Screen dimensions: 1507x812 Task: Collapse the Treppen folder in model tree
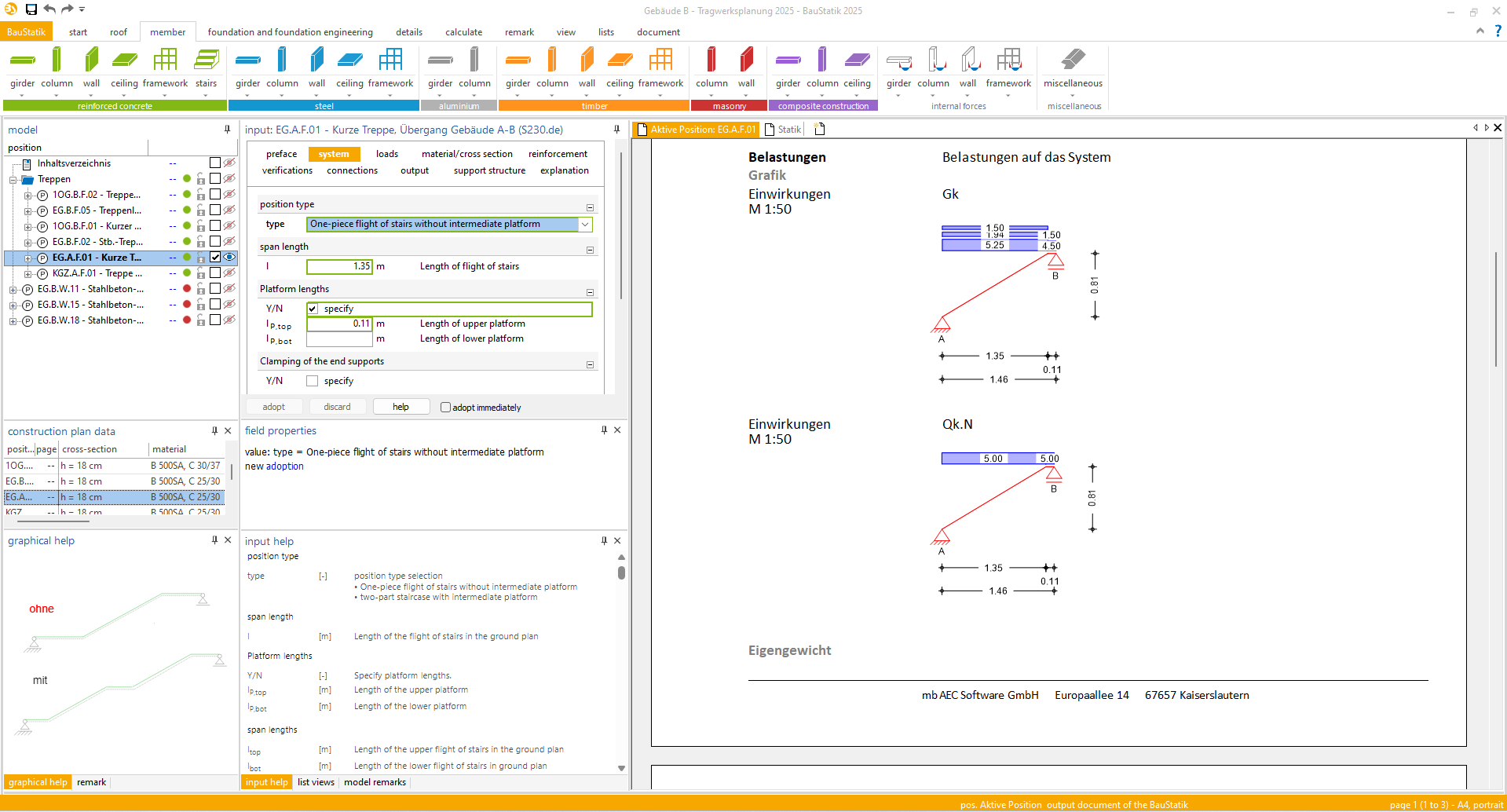tap(13, 180)
